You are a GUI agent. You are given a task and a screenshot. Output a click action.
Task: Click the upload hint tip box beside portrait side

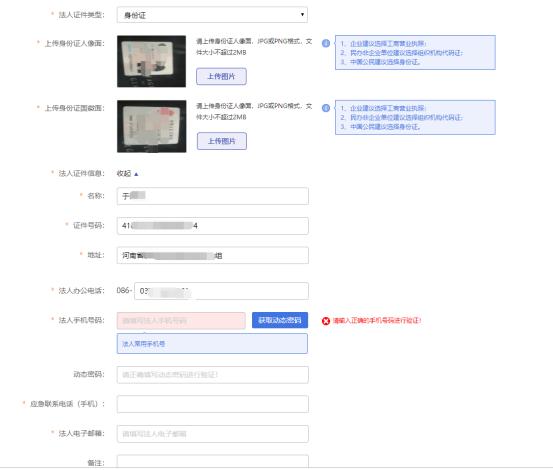415,53
